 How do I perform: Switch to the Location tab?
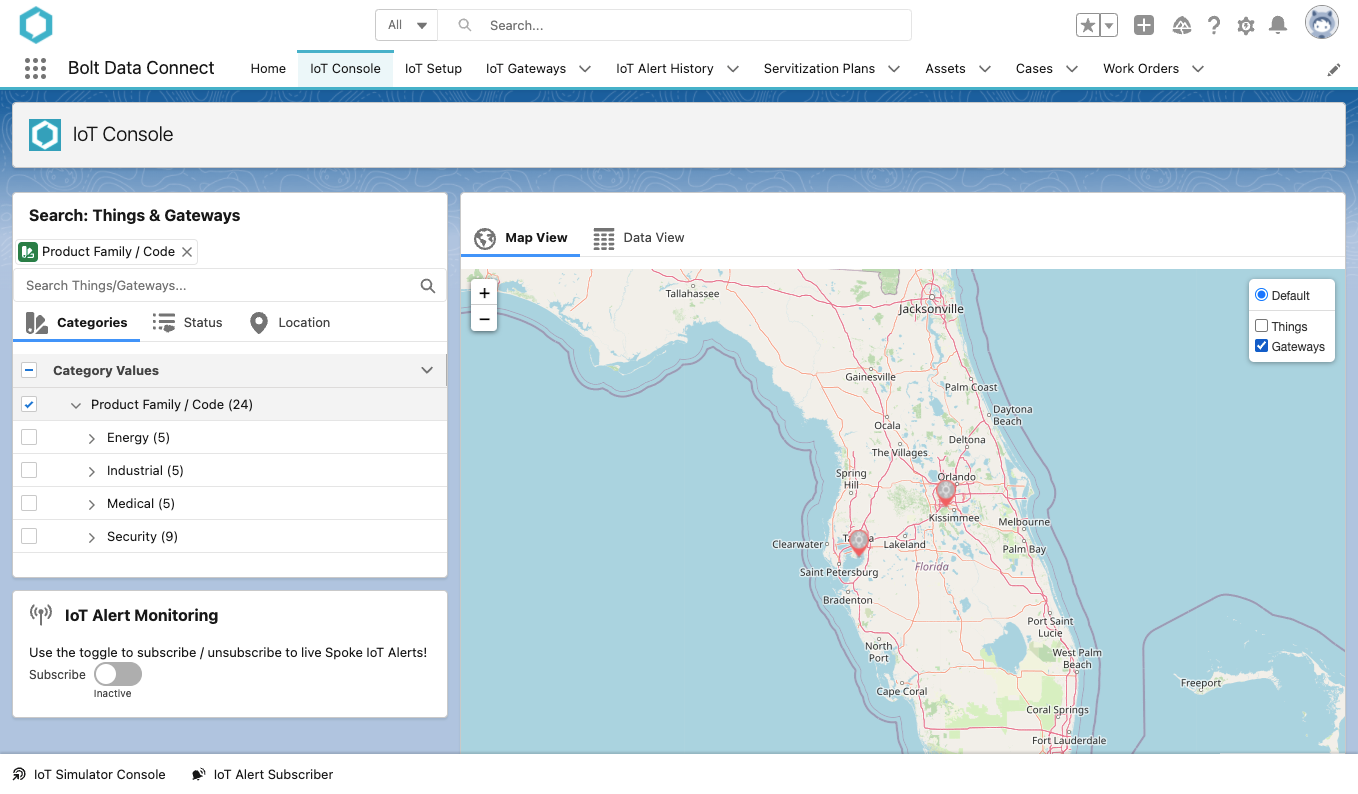pyautogui.click(x=289, y=323)
